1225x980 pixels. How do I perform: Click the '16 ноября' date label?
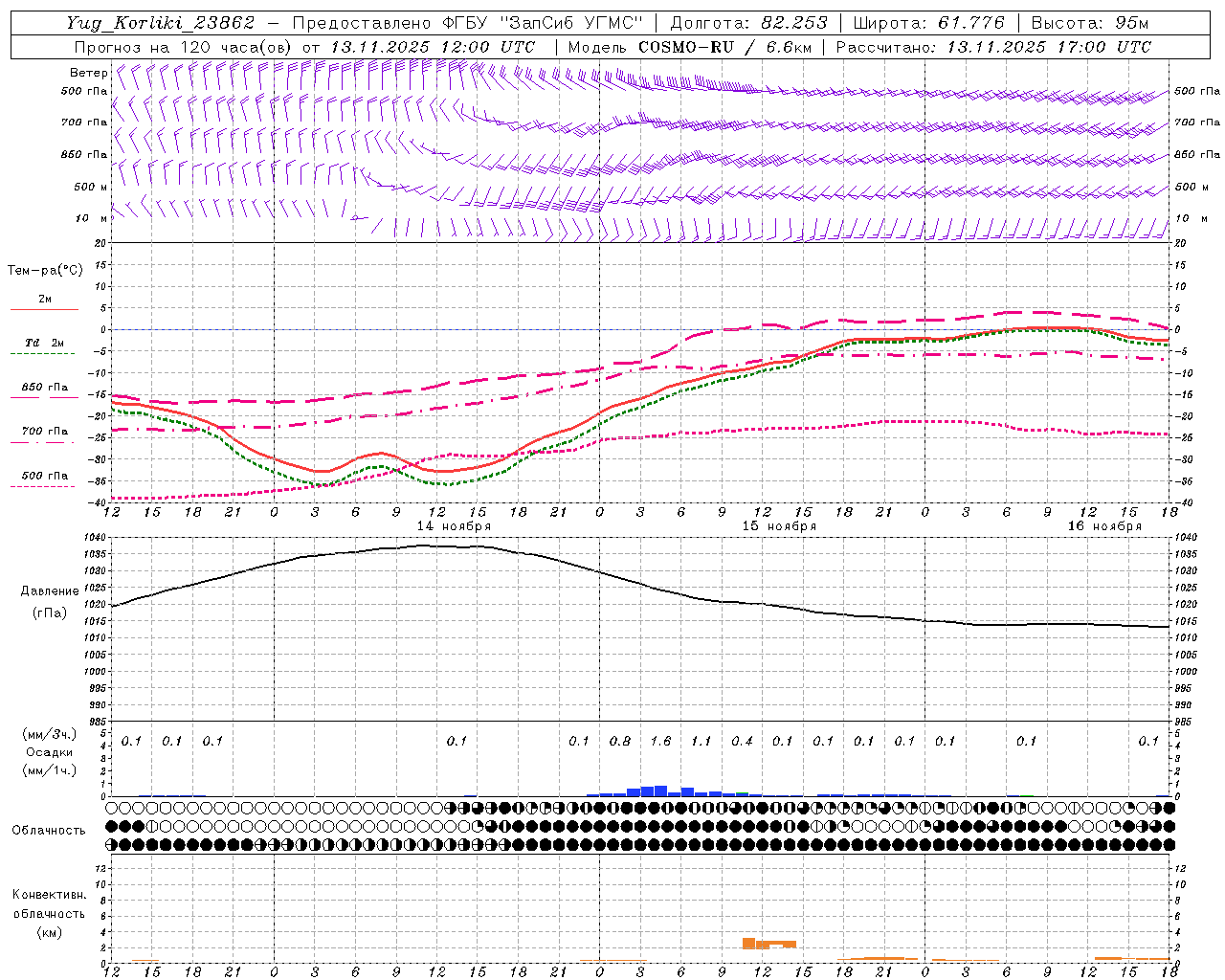1104,526
